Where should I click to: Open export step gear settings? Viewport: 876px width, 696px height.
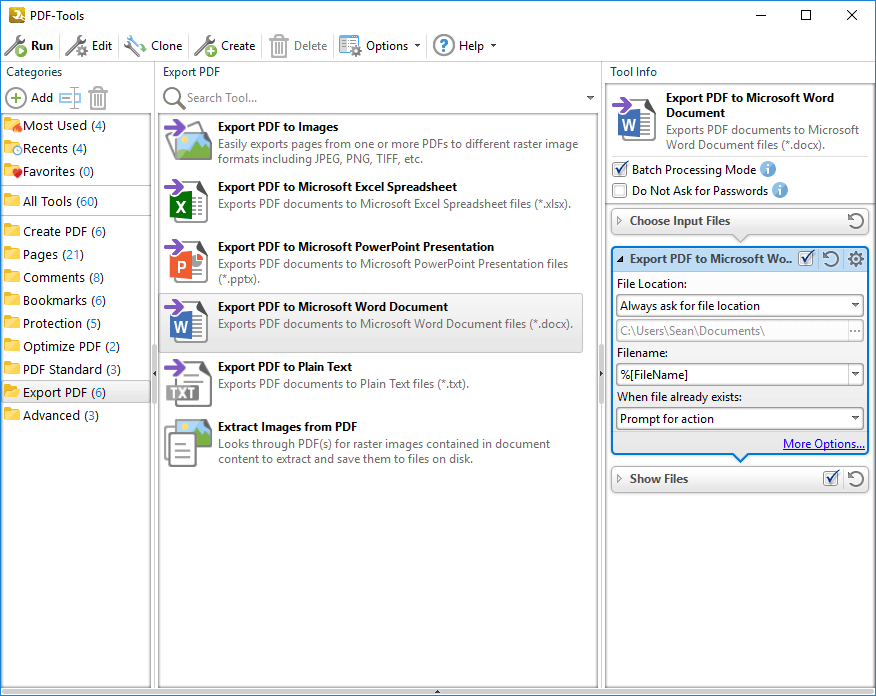pyautogui.click(x=855, y=259)
